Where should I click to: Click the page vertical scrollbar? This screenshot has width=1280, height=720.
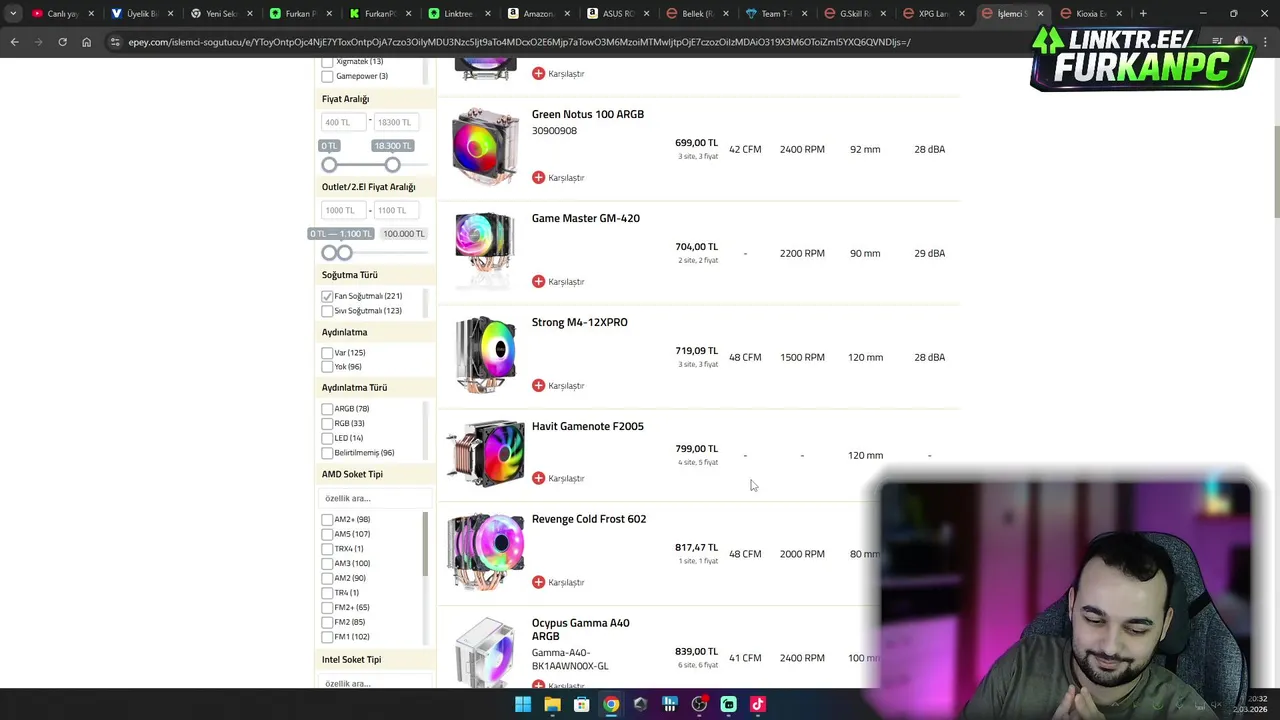click(1276, 170)
